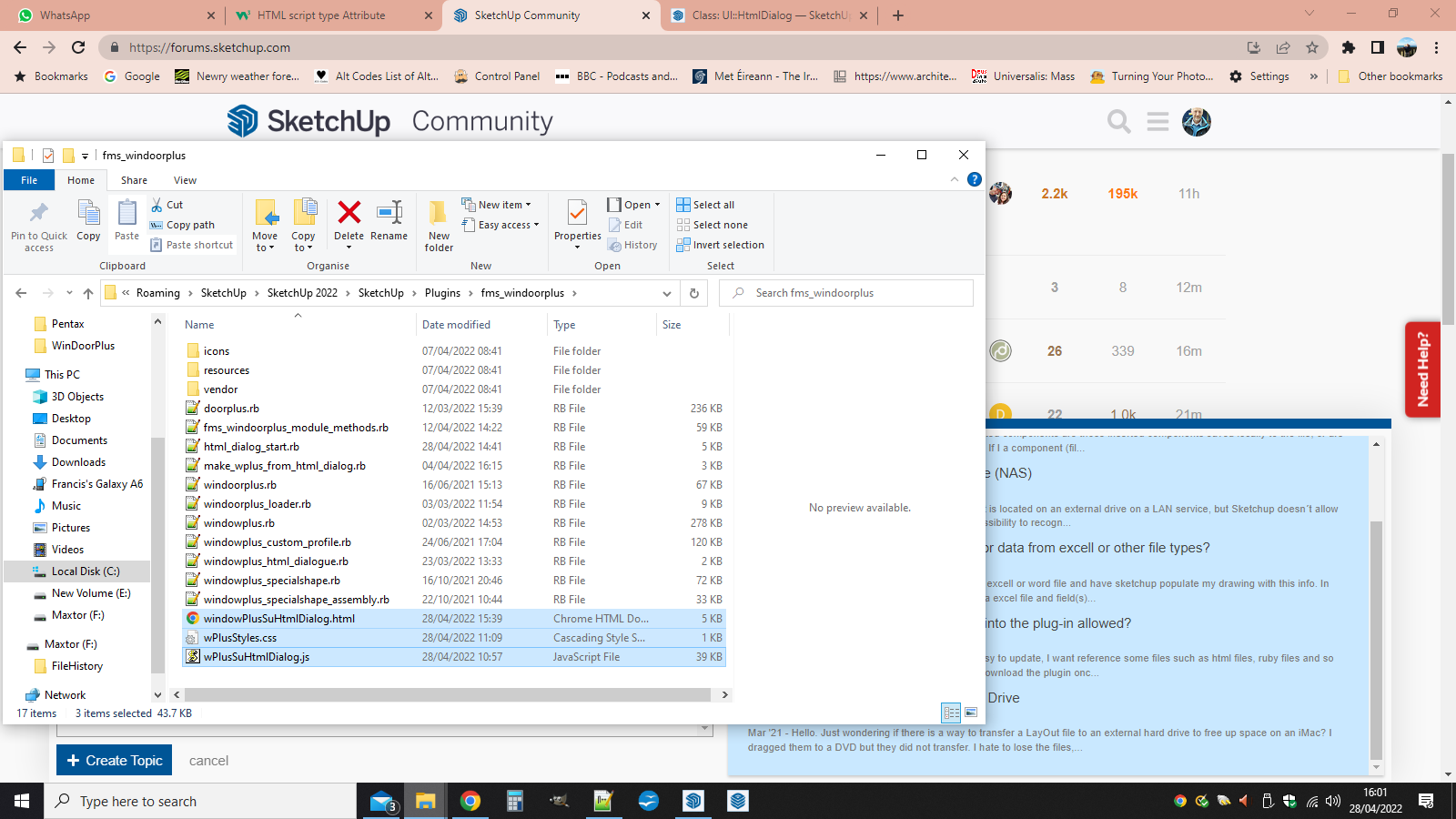Create a New folder
The image size is (1456, 819).
pos(439,226)
